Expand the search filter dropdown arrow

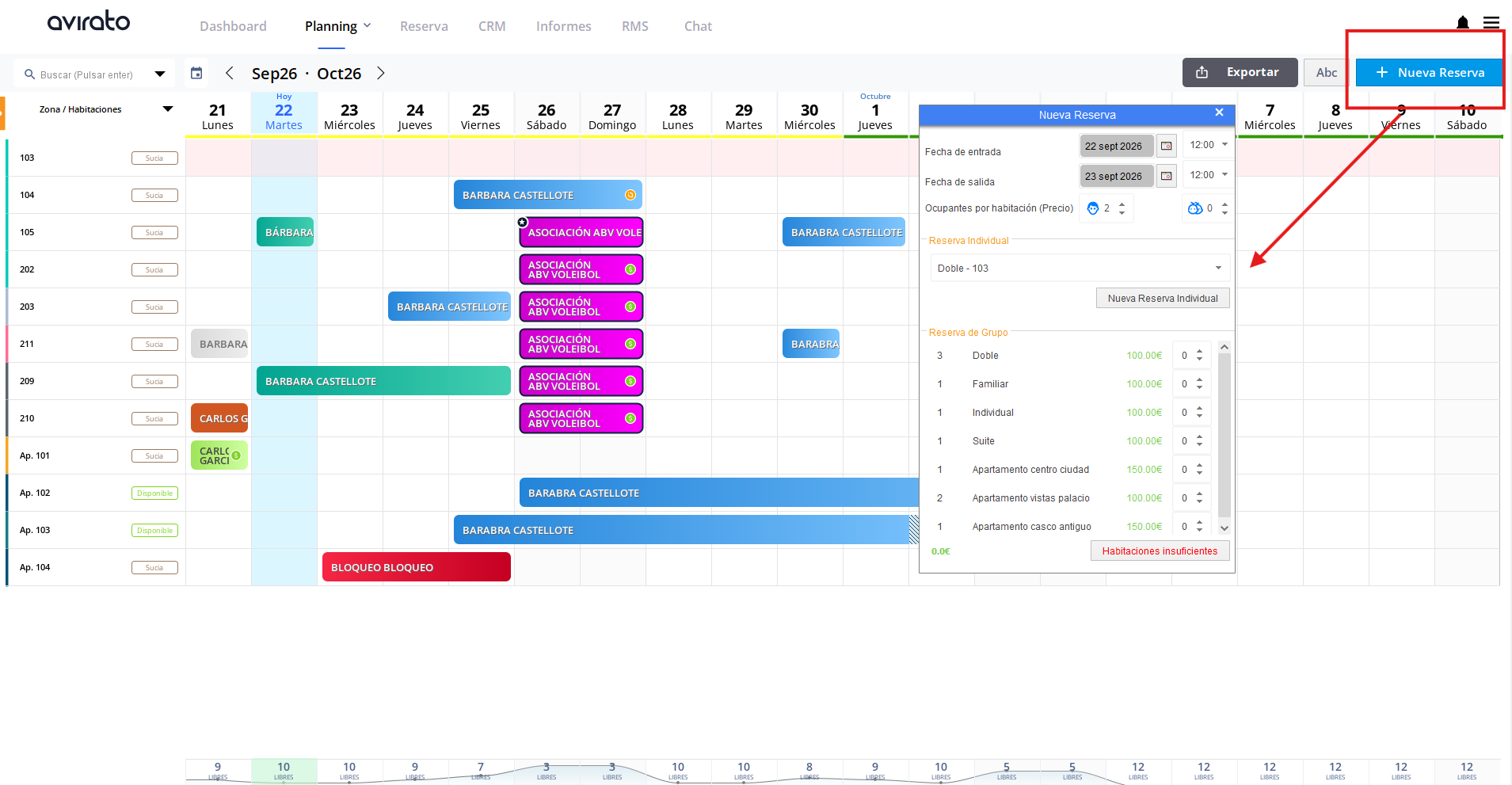[x=160, y=74]
